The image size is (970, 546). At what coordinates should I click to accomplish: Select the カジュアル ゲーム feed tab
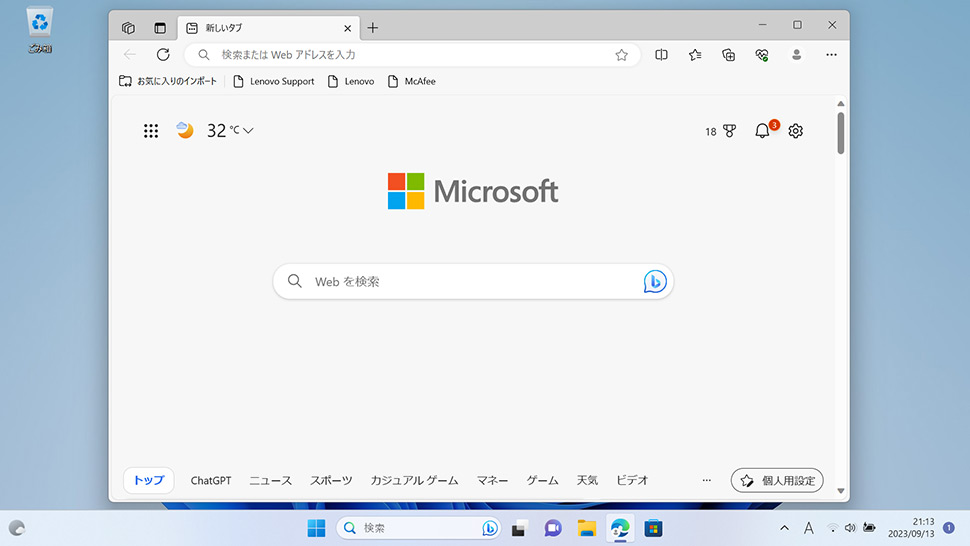414,480
